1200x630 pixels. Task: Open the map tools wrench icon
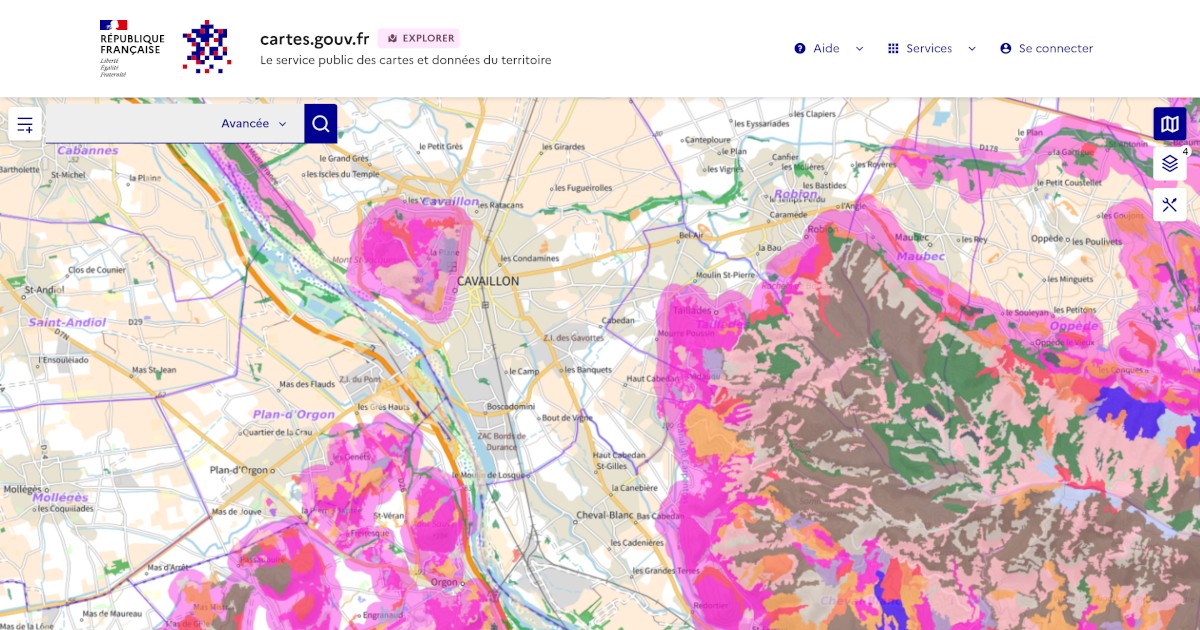1169,205
